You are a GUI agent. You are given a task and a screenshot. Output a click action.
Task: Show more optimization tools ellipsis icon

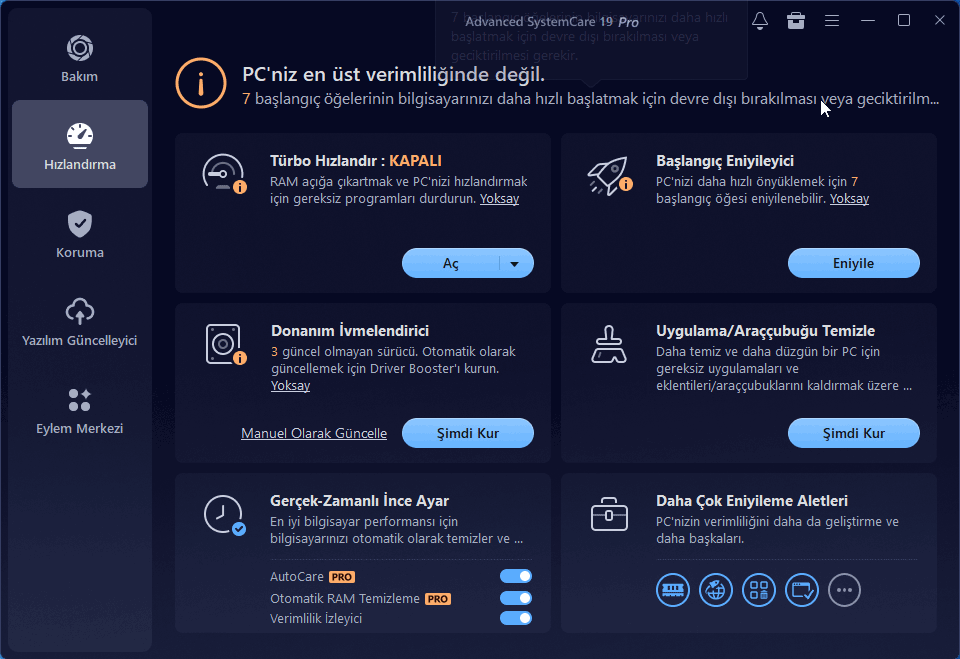click(844, 590)
